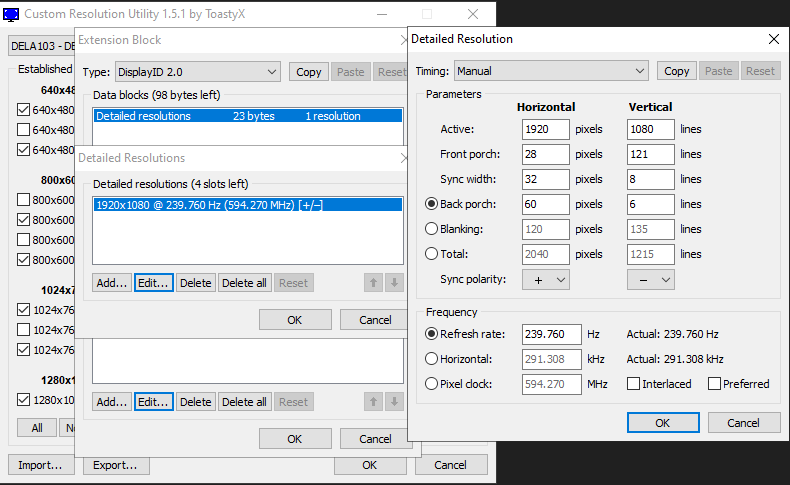
Task: Select the Back porch radio button
Action: coord(431,204)
